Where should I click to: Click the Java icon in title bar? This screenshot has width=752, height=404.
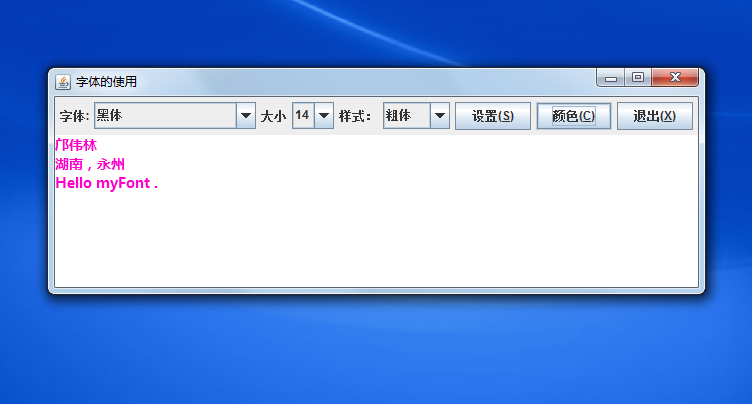click(63, 82)
